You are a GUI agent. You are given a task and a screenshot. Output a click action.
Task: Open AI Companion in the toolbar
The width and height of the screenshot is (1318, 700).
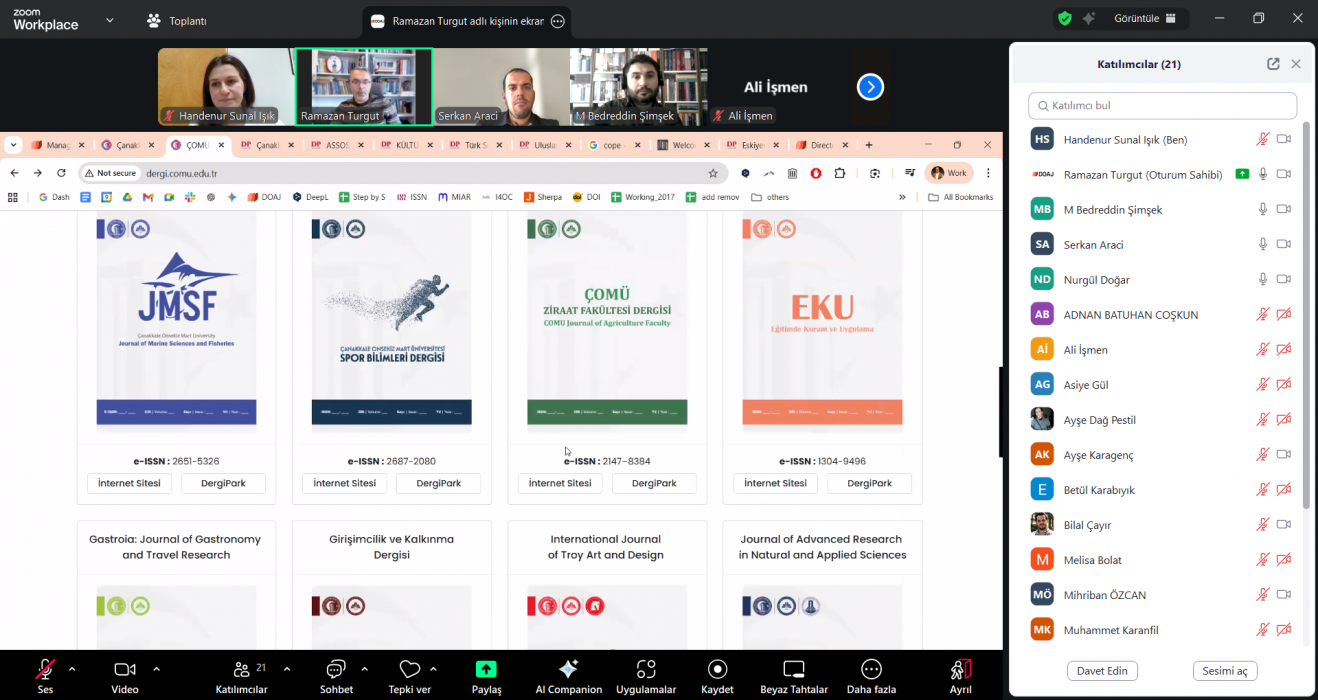pos(568,669)
